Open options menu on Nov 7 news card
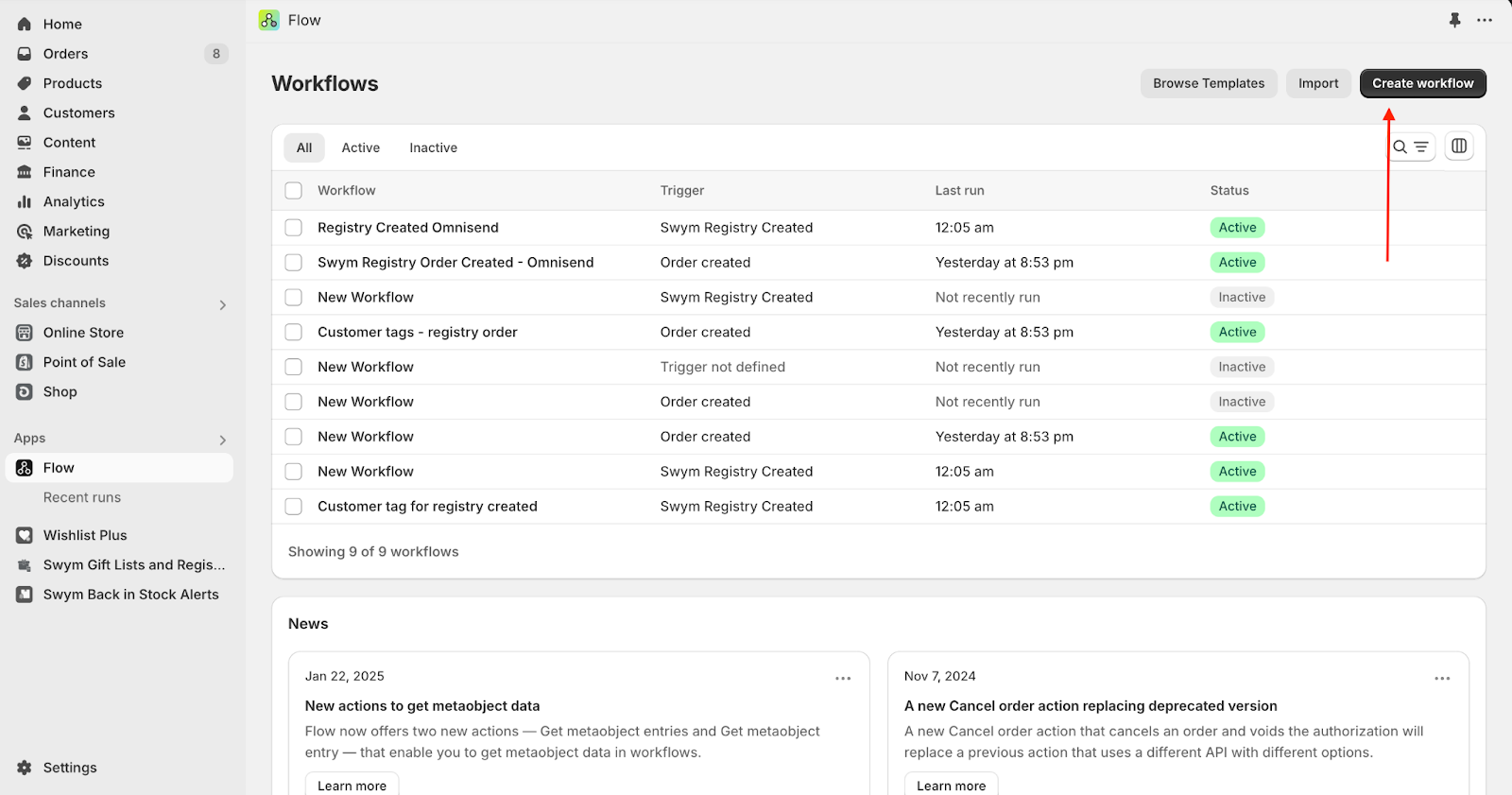 pos(1442,678)
